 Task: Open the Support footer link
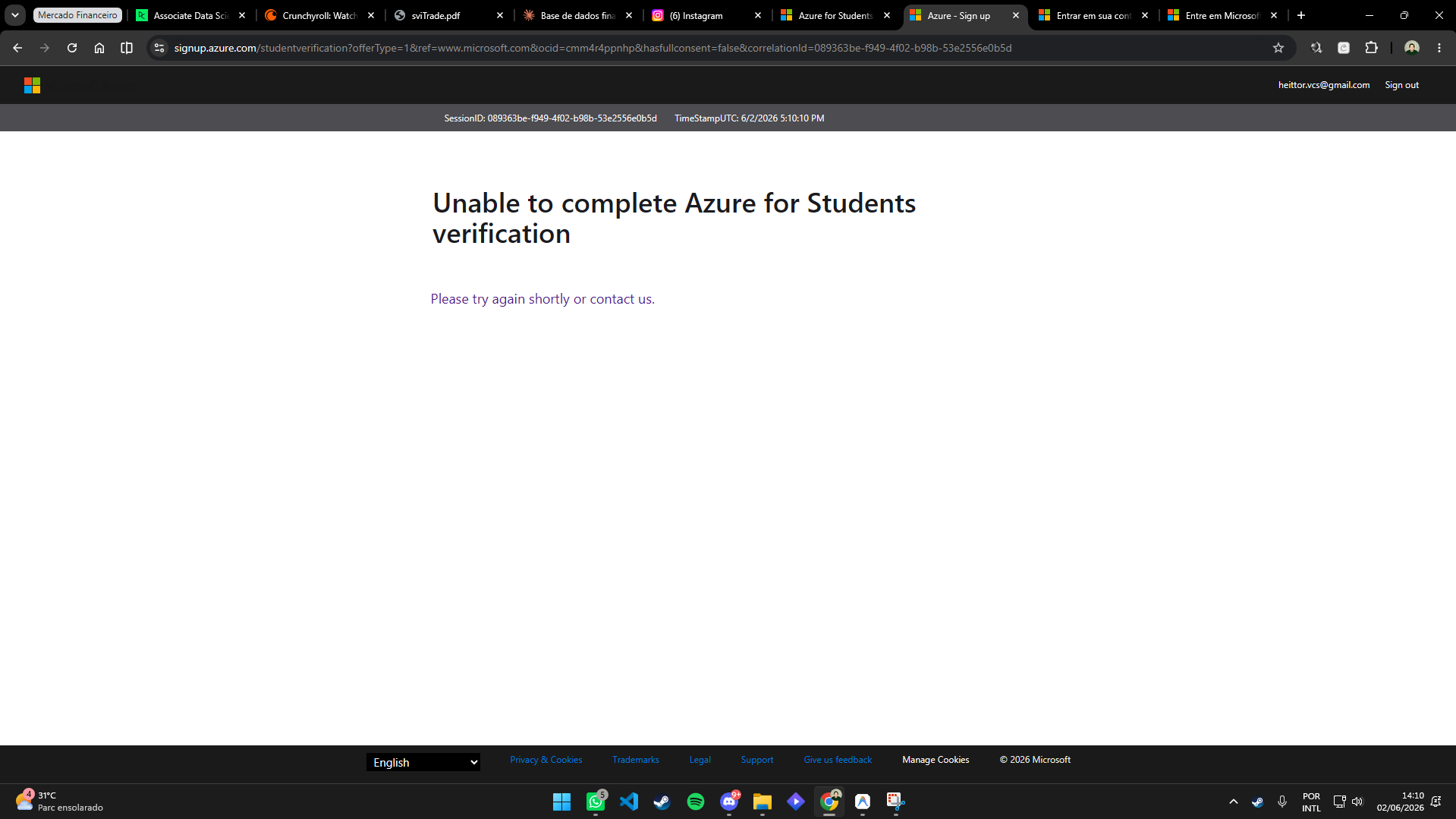click(756, 760)
